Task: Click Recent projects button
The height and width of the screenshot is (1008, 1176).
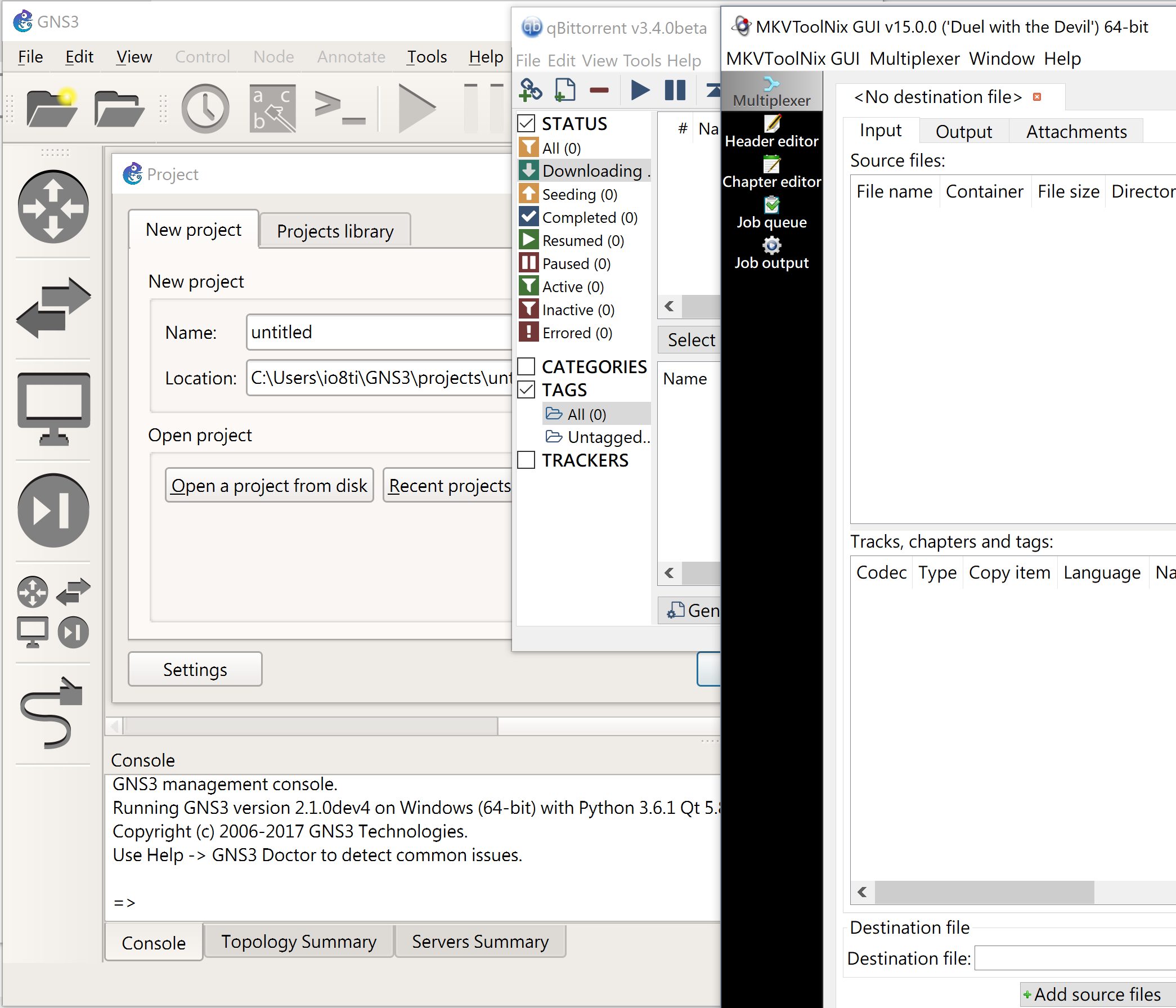Action: (x=448, y=485)
